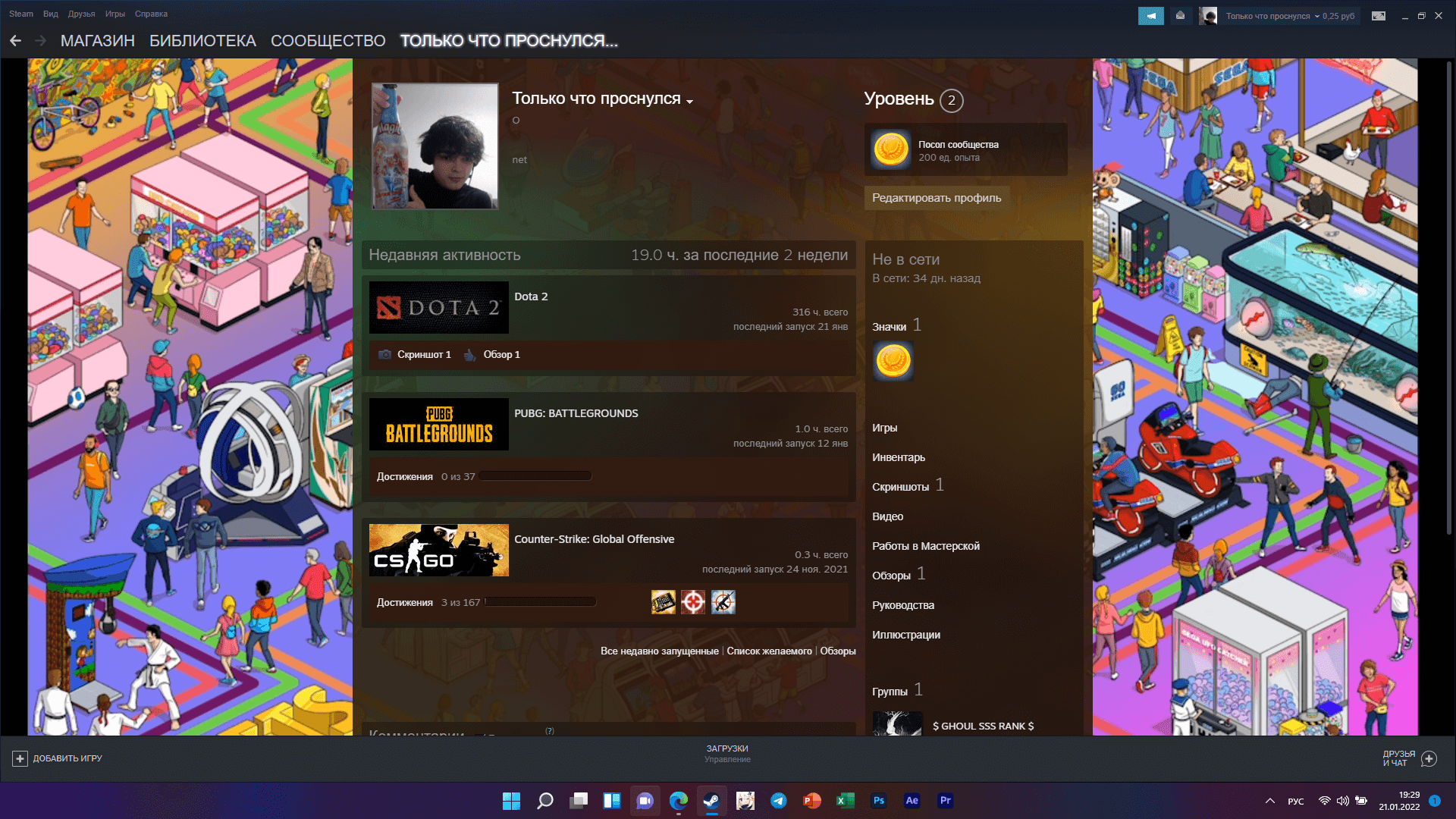
Task: Open Обзоры link below recent games
Action: point(838,651)
